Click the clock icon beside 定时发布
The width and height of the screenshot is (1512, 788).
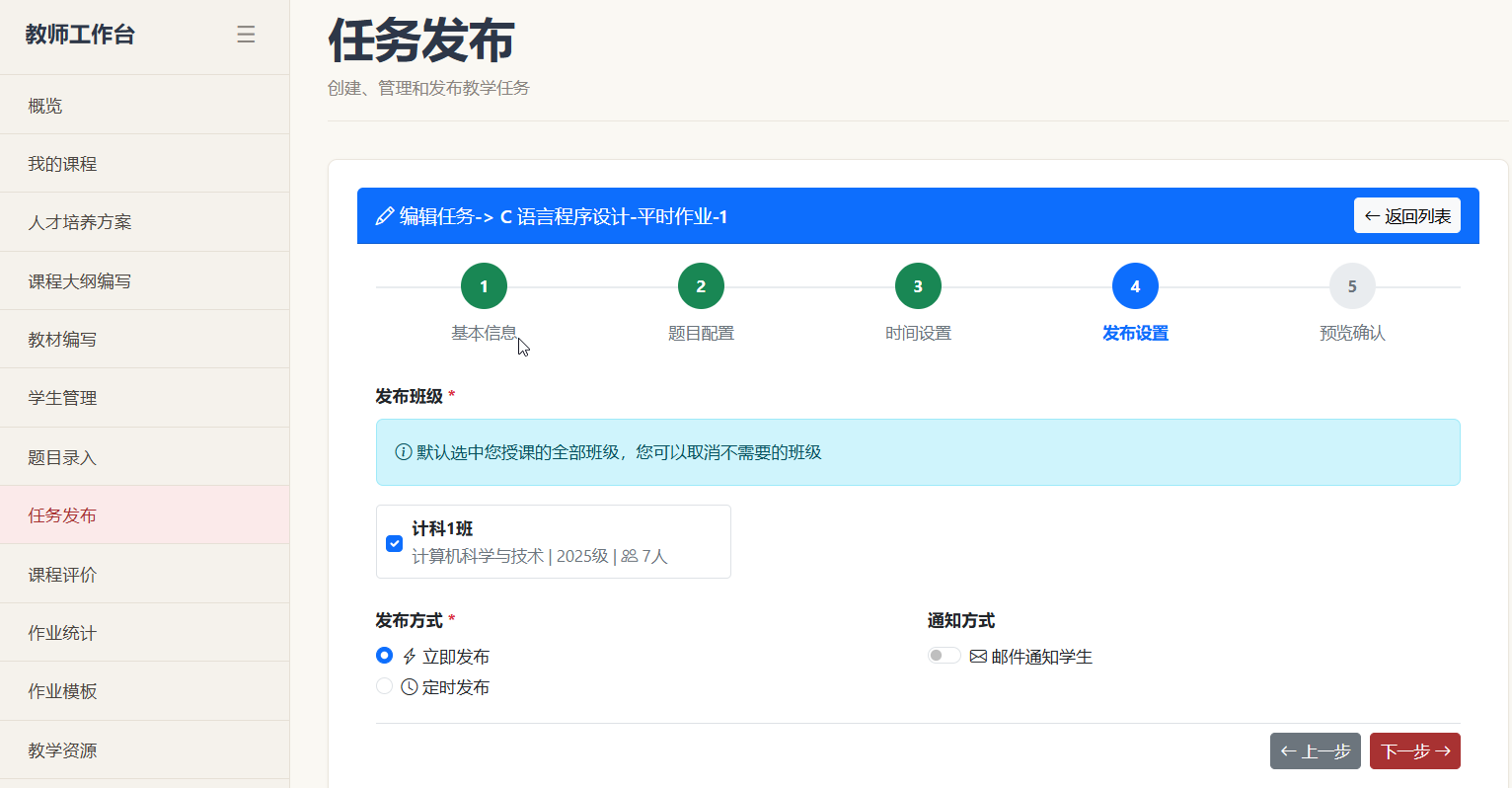pyautogui.click(x=410, y=687)
